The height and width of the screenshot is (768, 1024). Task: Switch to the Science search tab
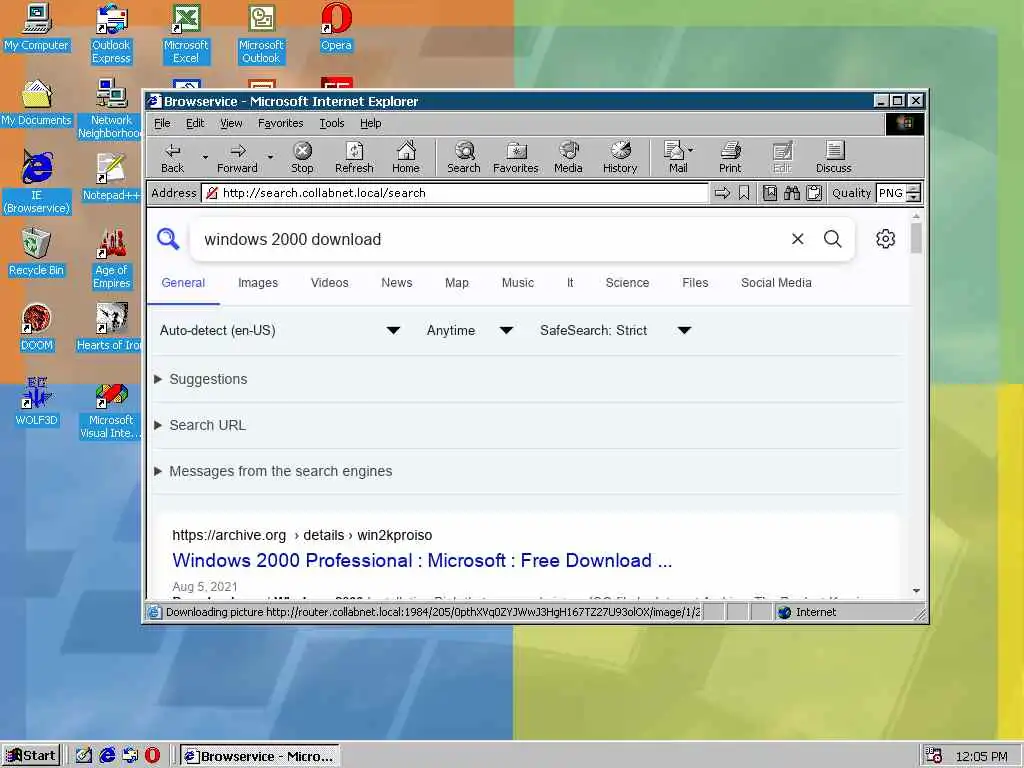(627, 283)
